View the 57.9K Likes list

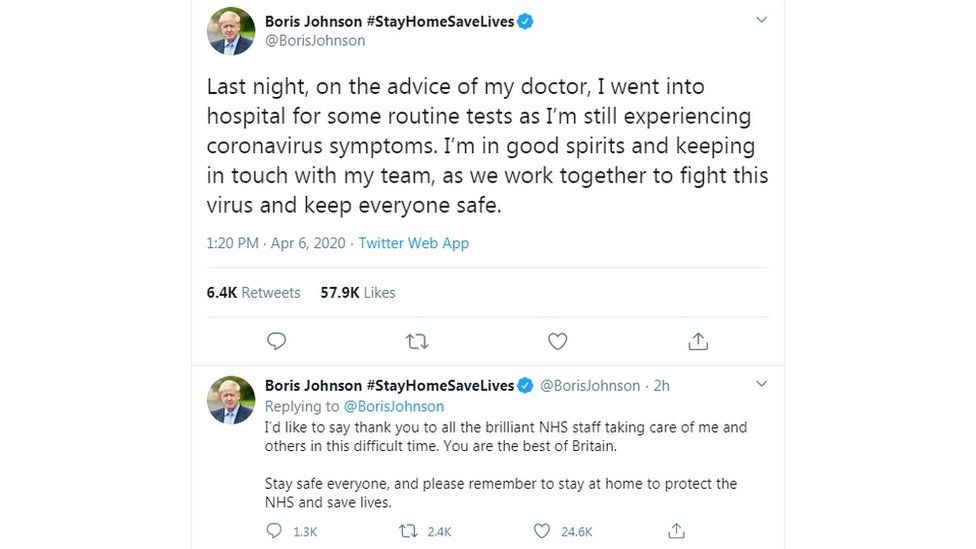coord(358,293)
